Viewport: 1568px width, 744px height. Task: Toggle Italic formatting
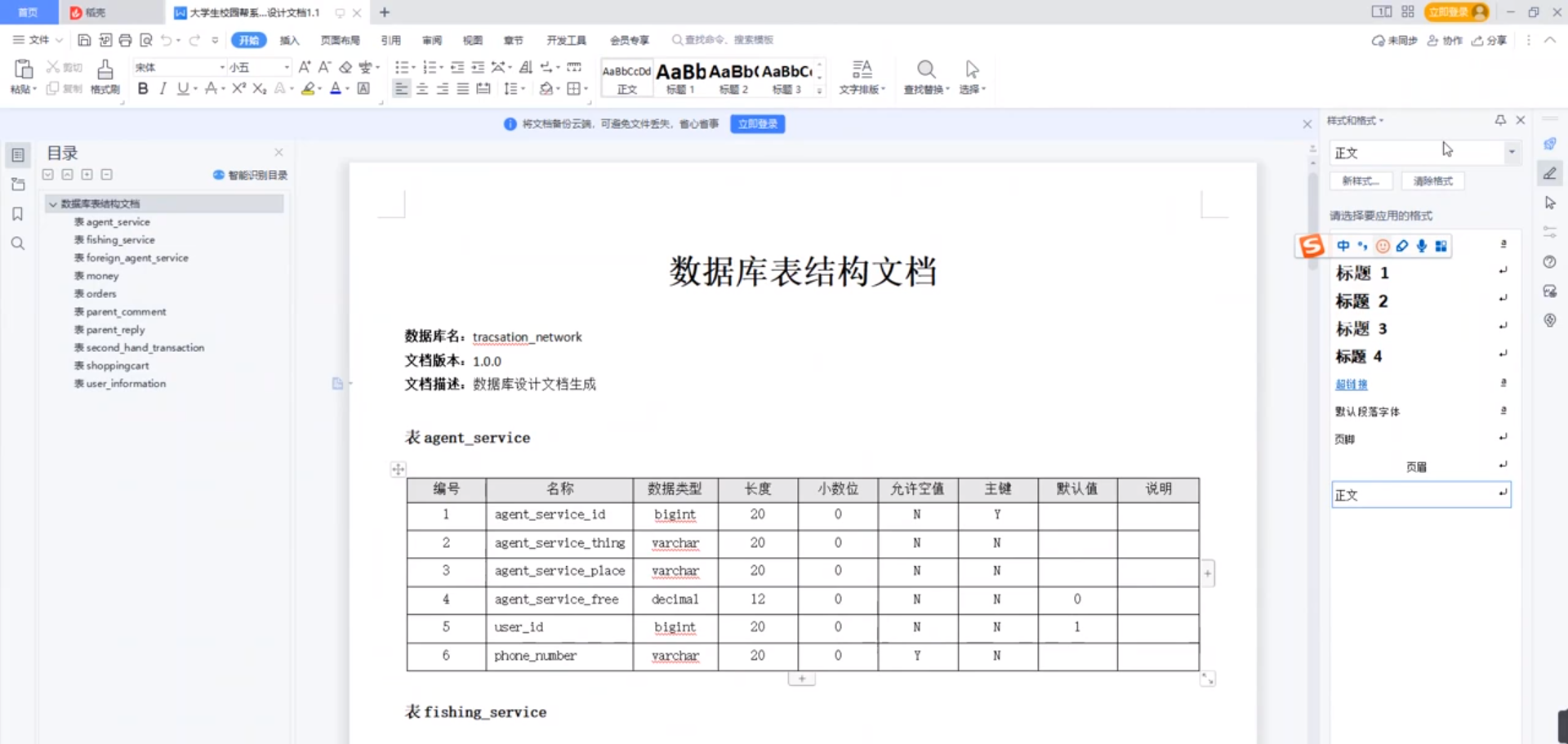pyautogui.click(x=163, y=88)
